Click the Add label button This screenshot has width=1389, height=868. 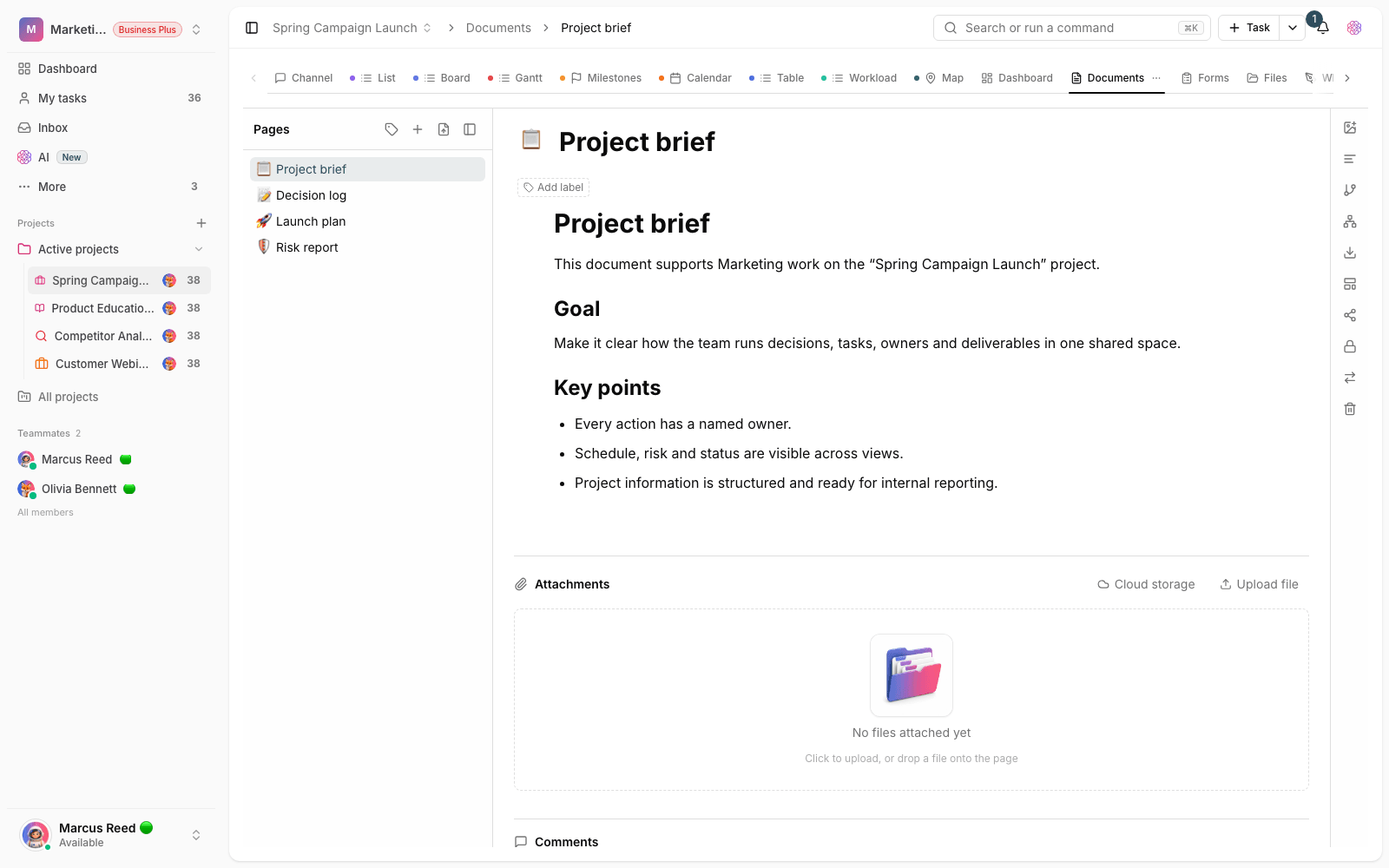tap(553, 187)
